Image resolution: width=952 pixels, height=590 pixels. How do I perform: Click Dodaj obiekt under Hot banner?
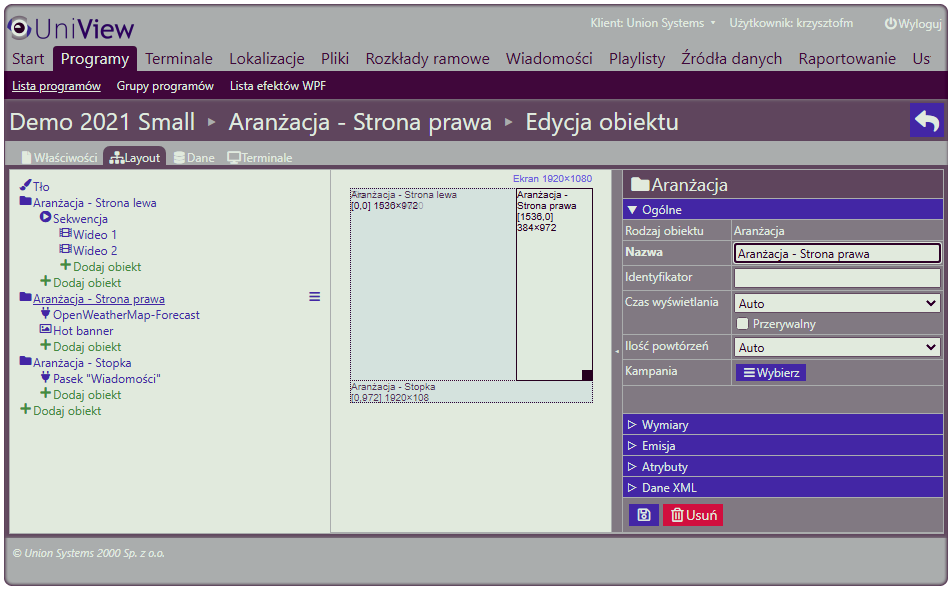click(87, 347)
